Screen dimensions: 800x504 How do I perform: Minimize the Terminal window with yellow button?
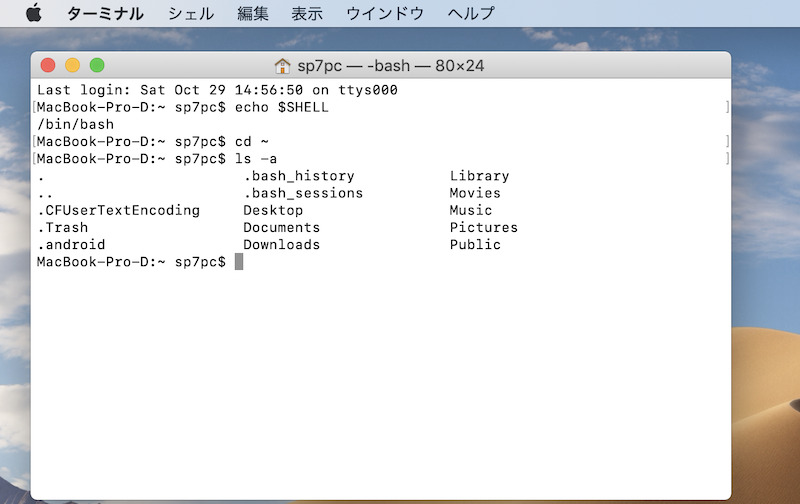click(x=72, y=66)
